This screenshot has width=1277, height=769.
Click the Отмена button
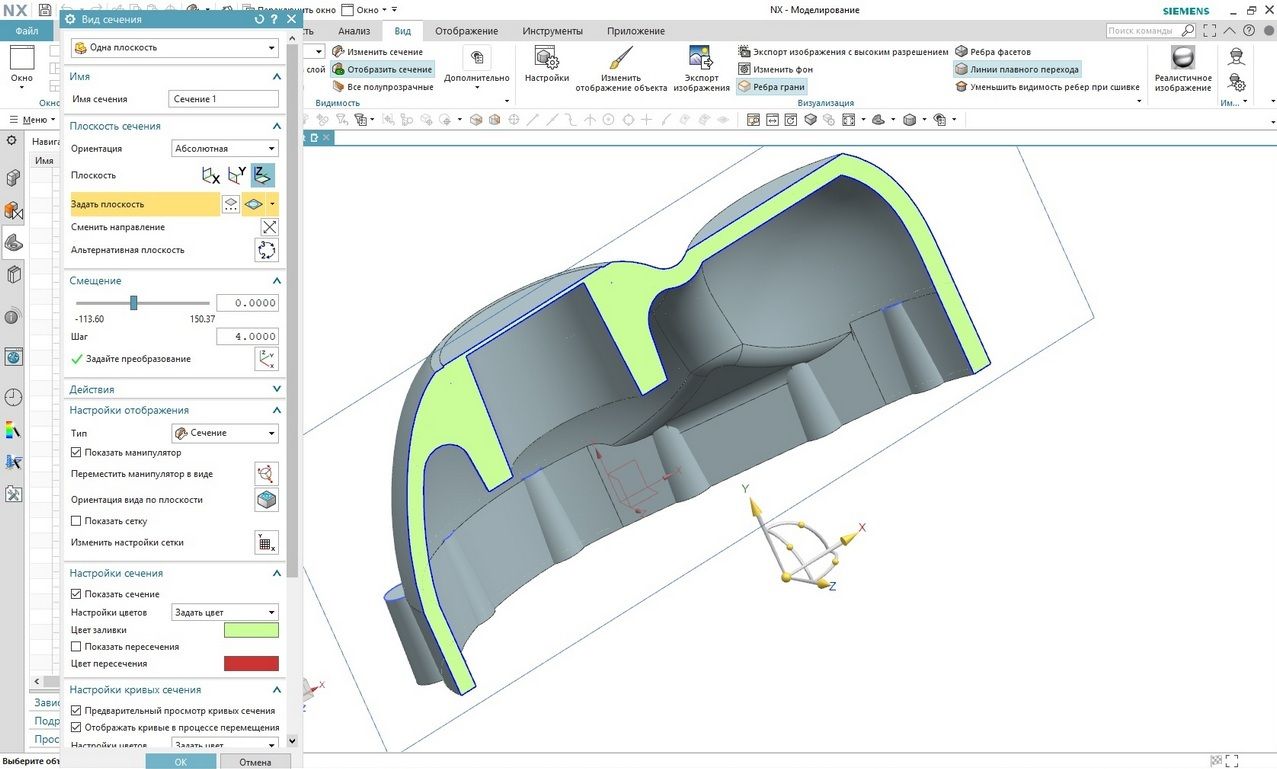click(255, 762)
